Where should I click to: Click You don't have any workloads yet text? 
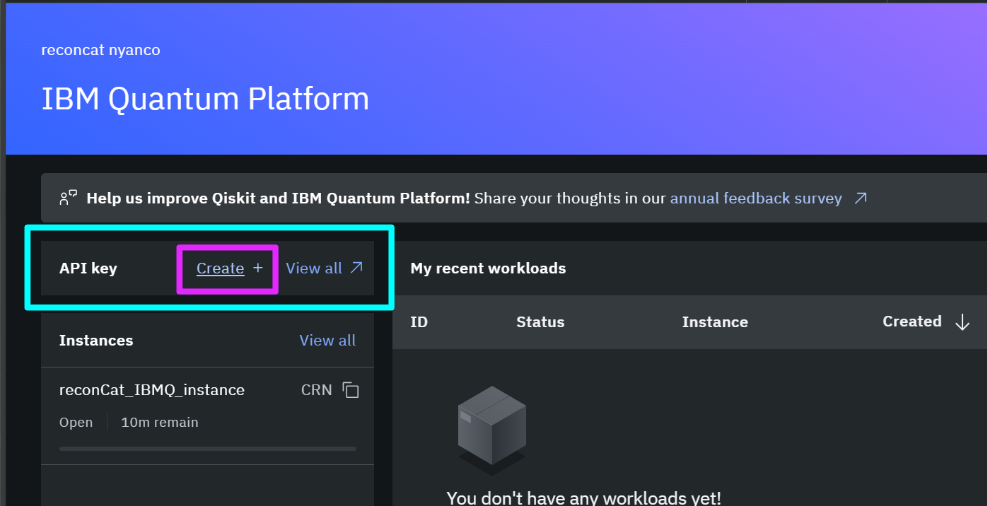click(584, 498)
